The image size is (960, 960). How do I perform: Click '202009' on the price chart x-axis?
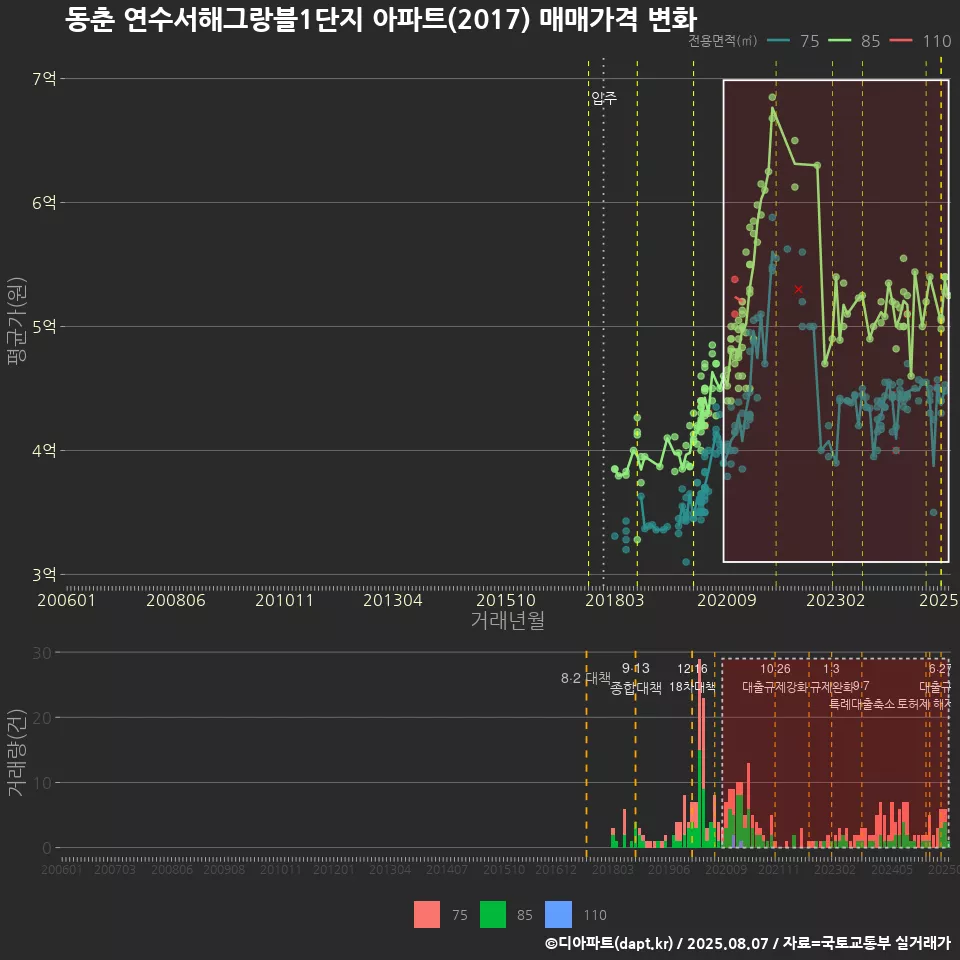[x=727, y=600]
